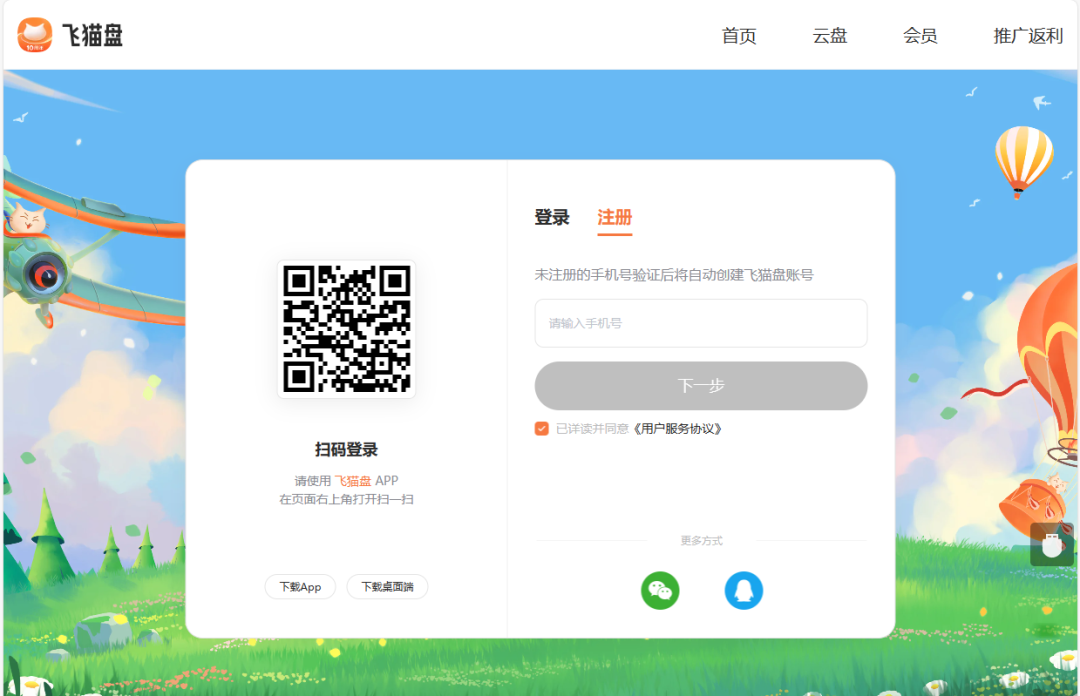
Task: Click the 飞猫盘 cat logo icon
Action: click(x=34, y=35)
